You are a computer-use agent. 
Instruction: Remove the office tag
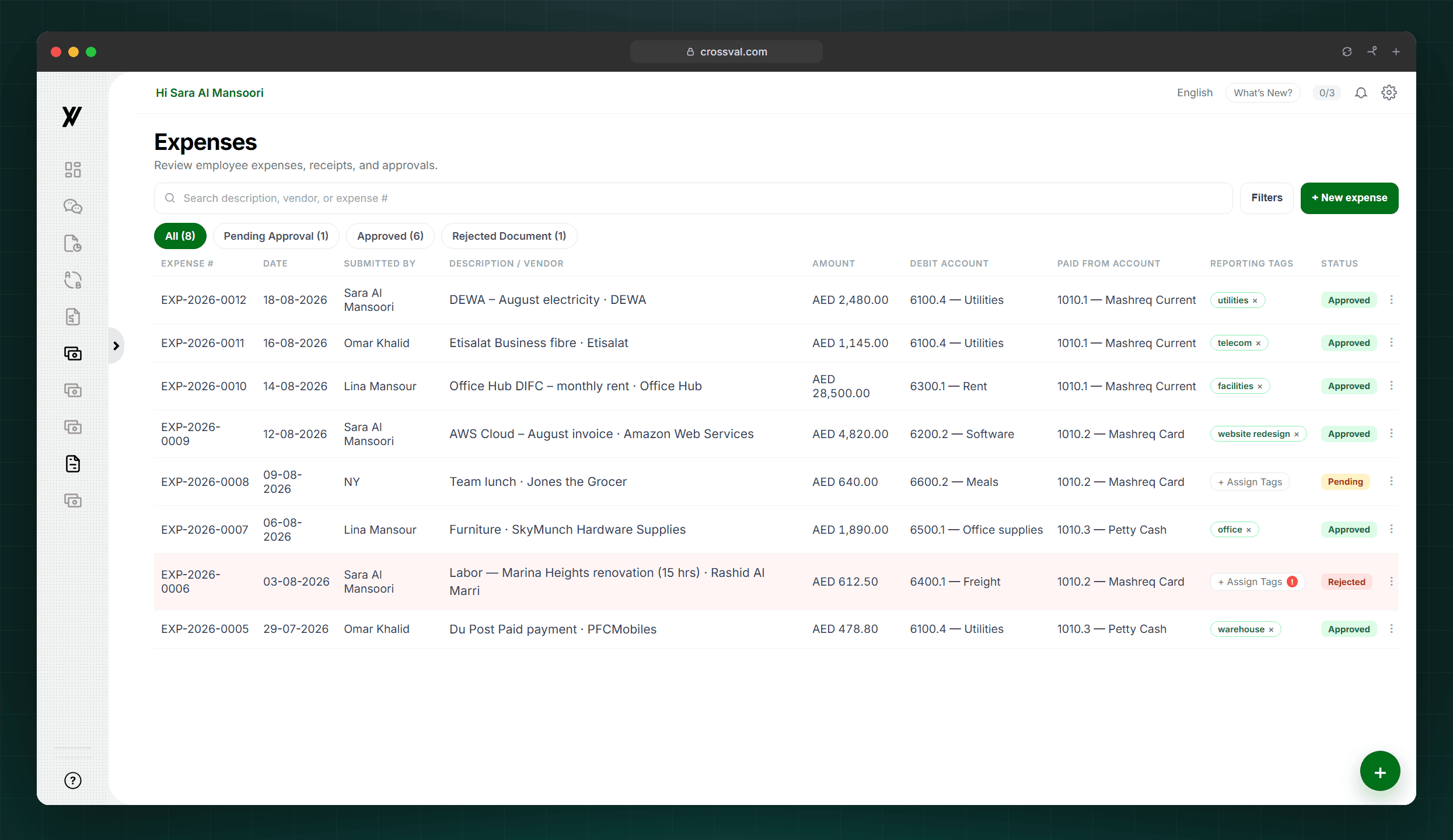click(1249, 530)
